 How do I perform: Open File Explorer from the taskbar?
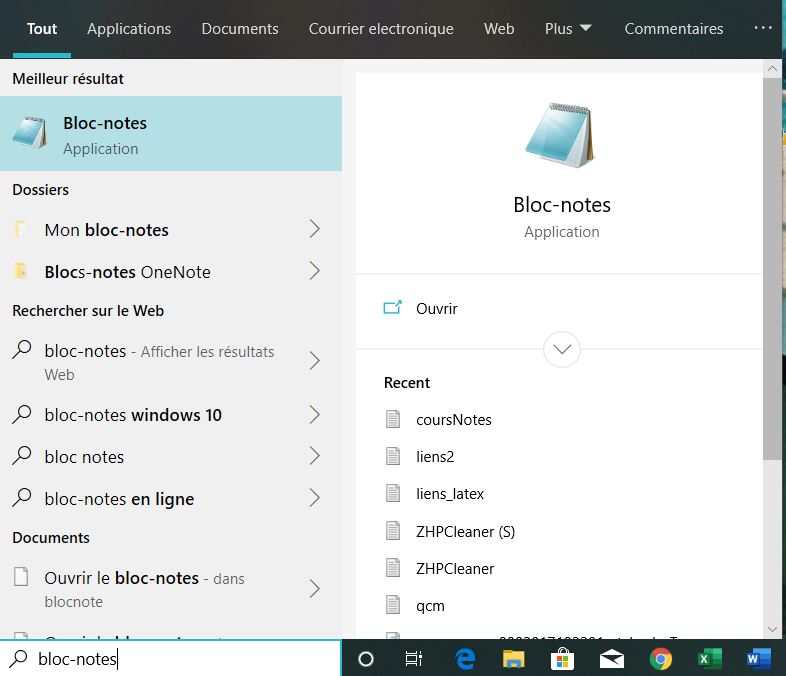tap(513, 659)
